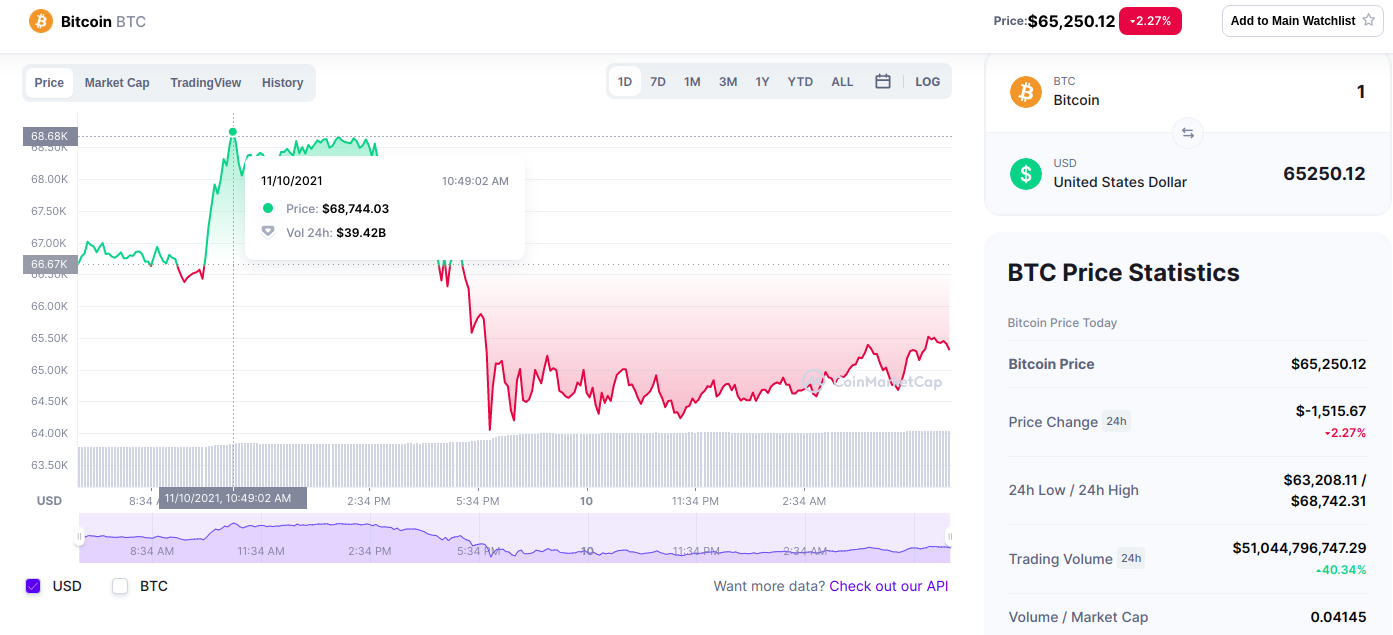Click the USD amount field showing 65250.12
Image resolution: width=1393 pixels, height=635 pixels.
(1324, 174)
